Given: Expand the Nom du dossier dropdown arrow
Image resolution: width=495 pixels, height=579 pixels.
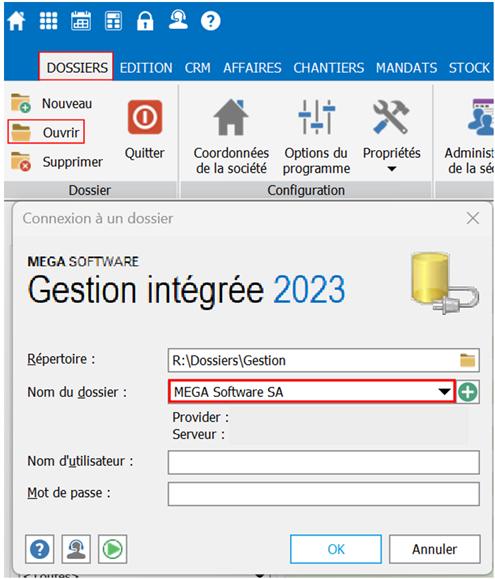Looking at the screenshot, I should (444, 391).
